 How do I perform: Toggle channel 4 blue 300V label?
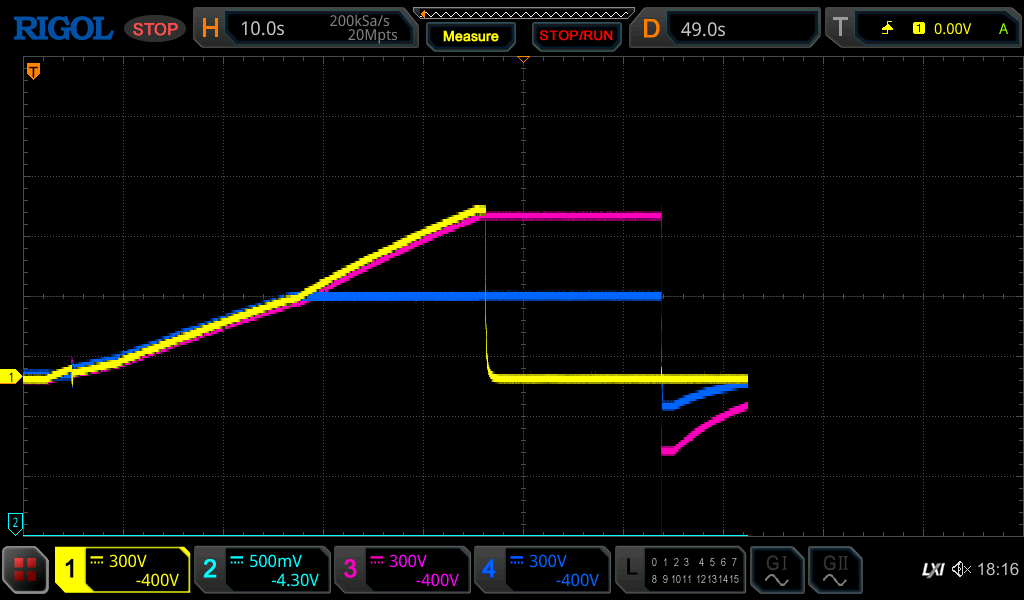tap(541, 570)
